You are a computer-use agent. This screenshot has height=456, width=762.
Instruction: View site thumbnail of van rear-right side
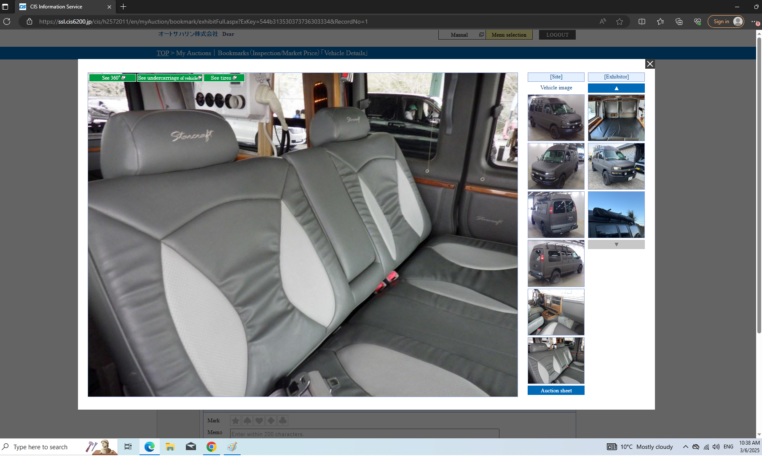pos(556,263)
